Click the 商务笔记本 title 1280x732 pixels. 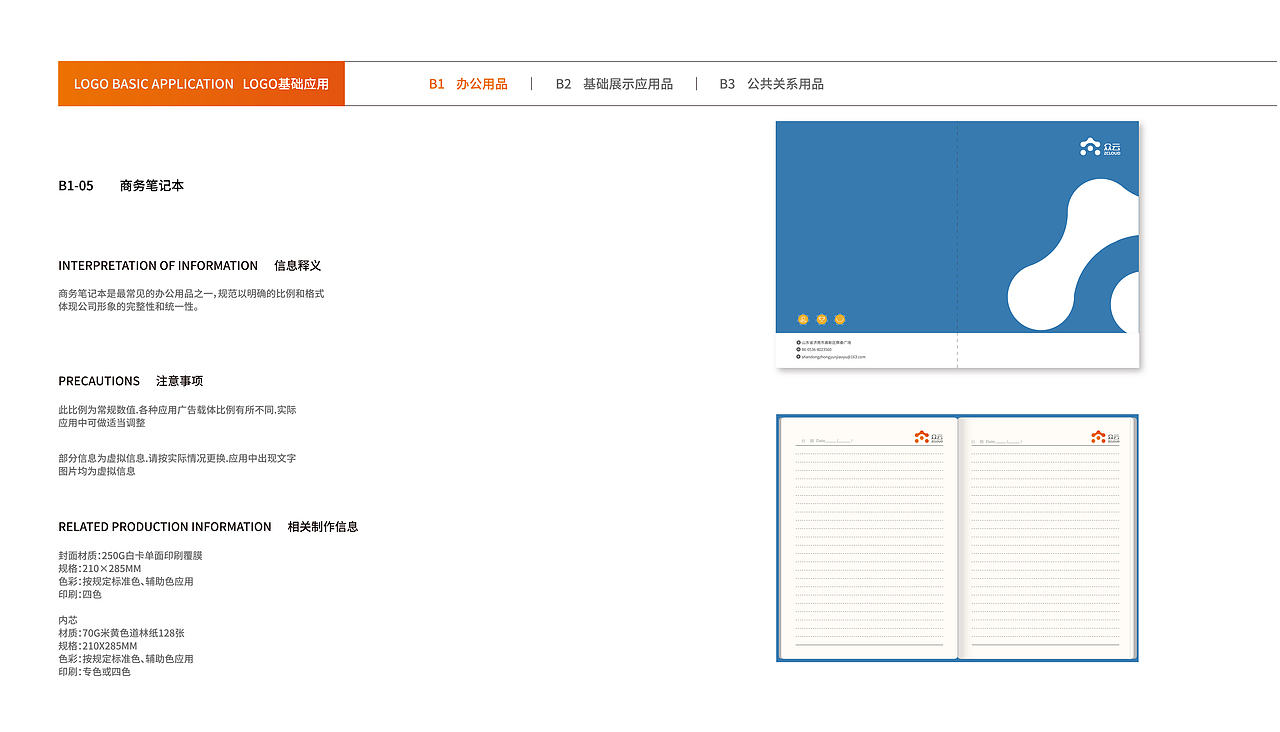pos(152,186)
